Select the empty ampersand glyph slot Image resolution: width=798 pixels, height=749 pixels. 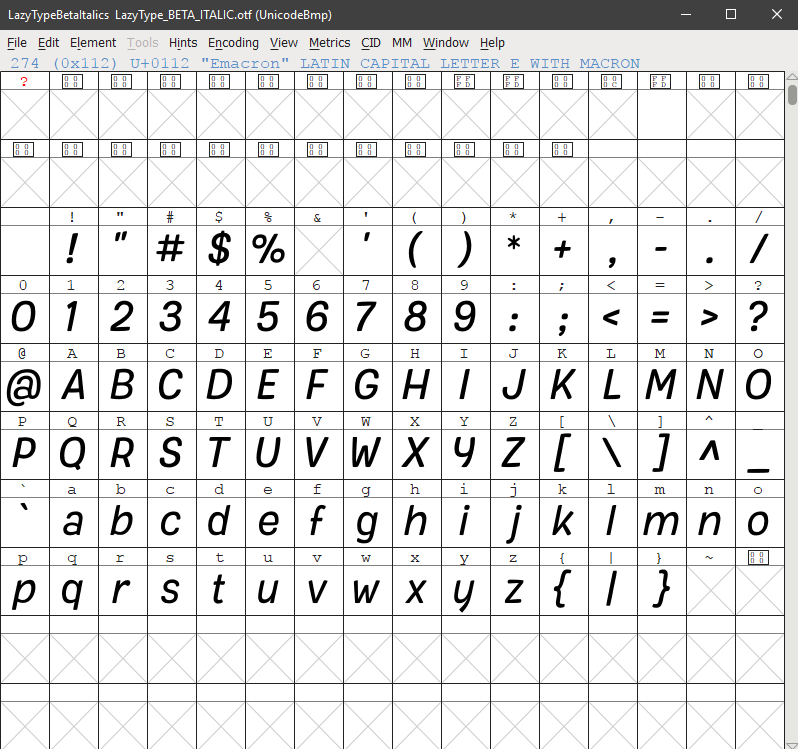pyautogui.click(x=317, y=250)
